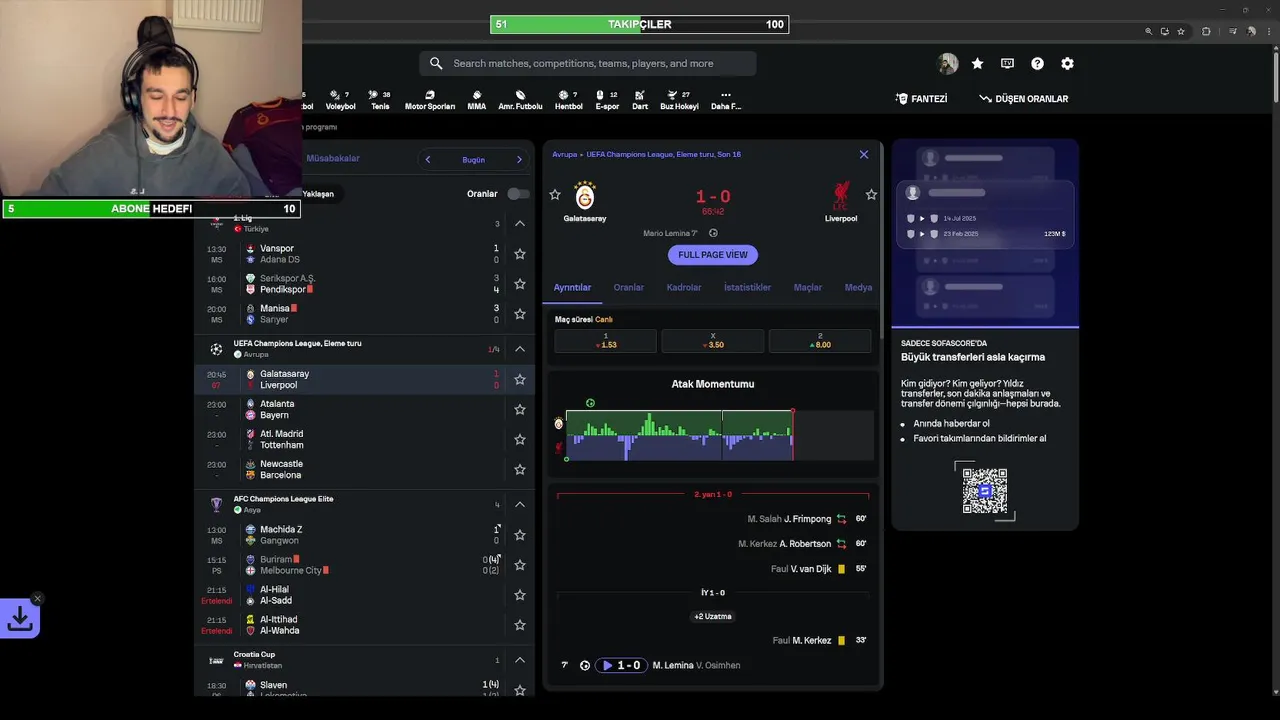1280x720 pixels.
Task: Open Daha Fazla sports menu
Action: (x=725, y=100)
